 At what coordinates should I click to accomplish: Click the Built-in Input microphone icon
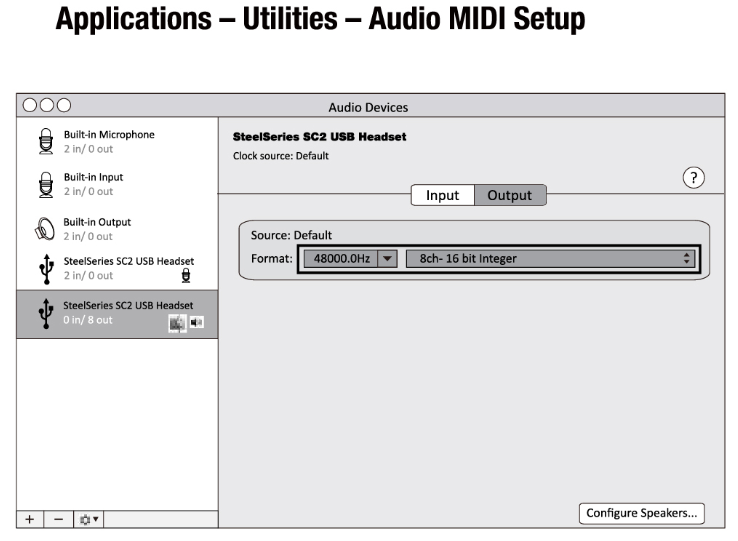coord(46,185)
